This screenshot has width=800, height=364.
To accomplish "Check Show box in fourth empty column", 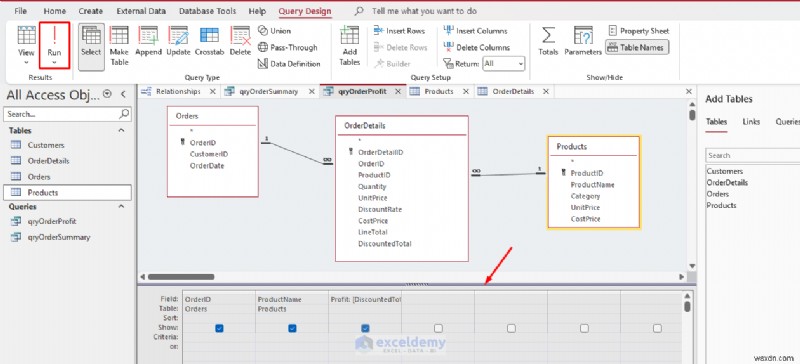I will tap(438, 328).
